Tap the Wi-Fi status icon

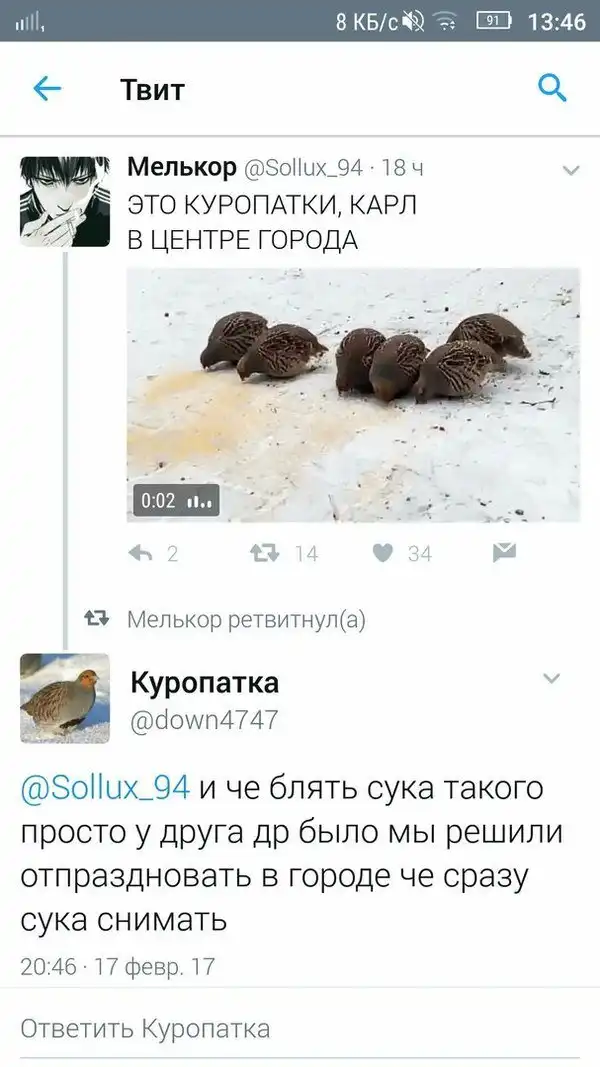(446, 22)
